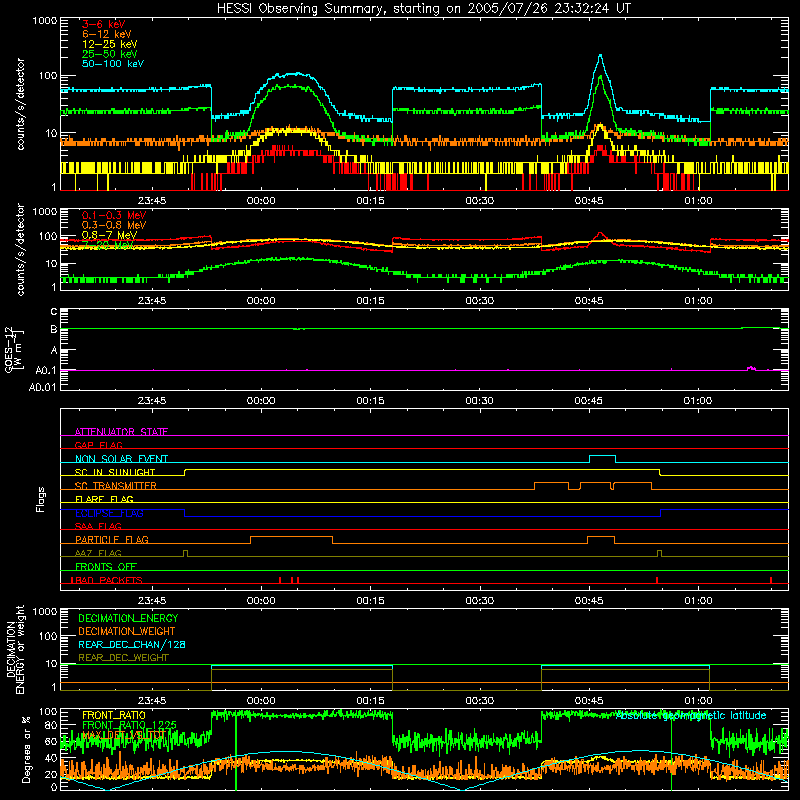
Task: Choose the cyan 50-100 keV legend label
Action: pyautogui.click(x=112, y=64)
